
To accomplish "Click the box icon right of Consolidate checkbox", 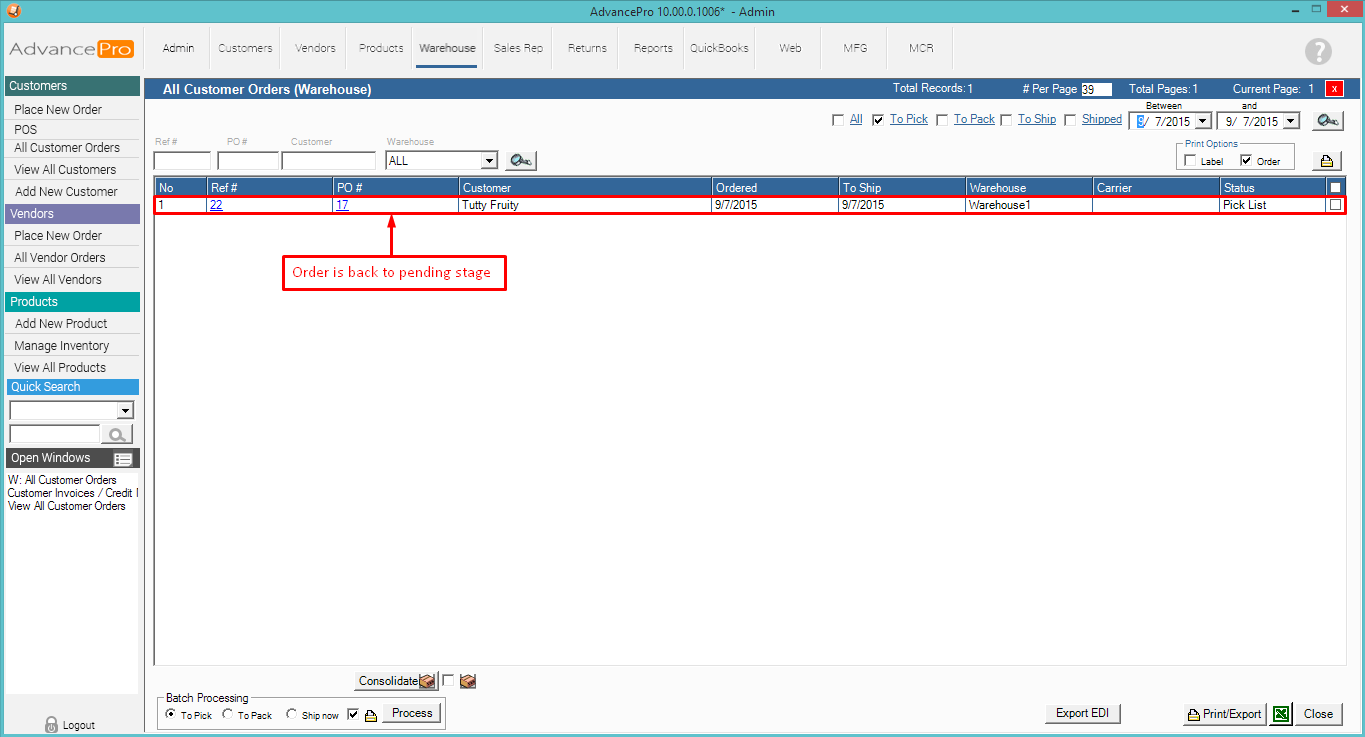I will [x=467, y=681].
